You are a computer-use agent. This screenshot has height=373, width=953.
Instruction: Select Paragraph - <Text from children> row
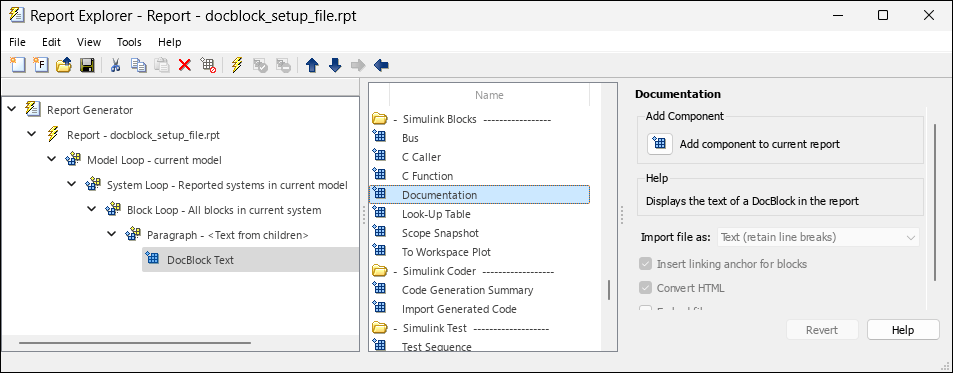click(x=227, y=234)
